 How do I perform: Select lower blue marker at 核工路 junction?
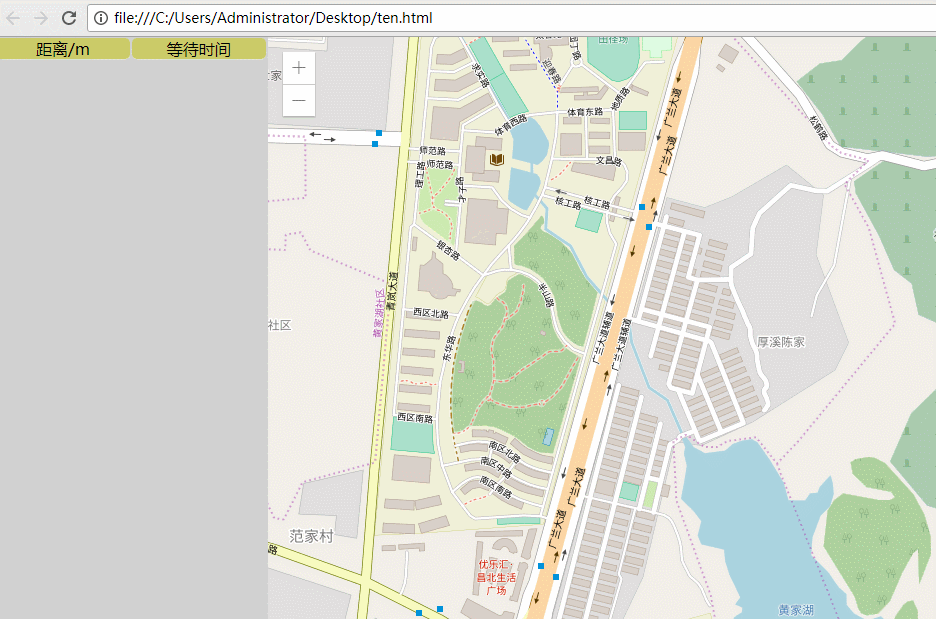649,227
